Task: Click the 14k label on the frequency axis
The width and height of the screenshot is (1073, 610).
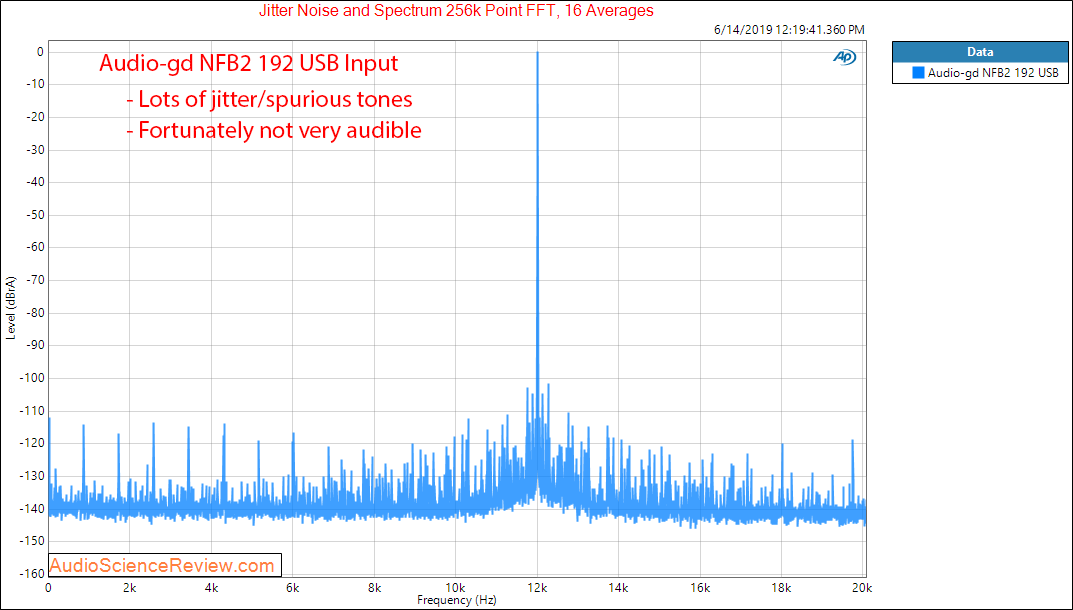Action: (619, 587)
